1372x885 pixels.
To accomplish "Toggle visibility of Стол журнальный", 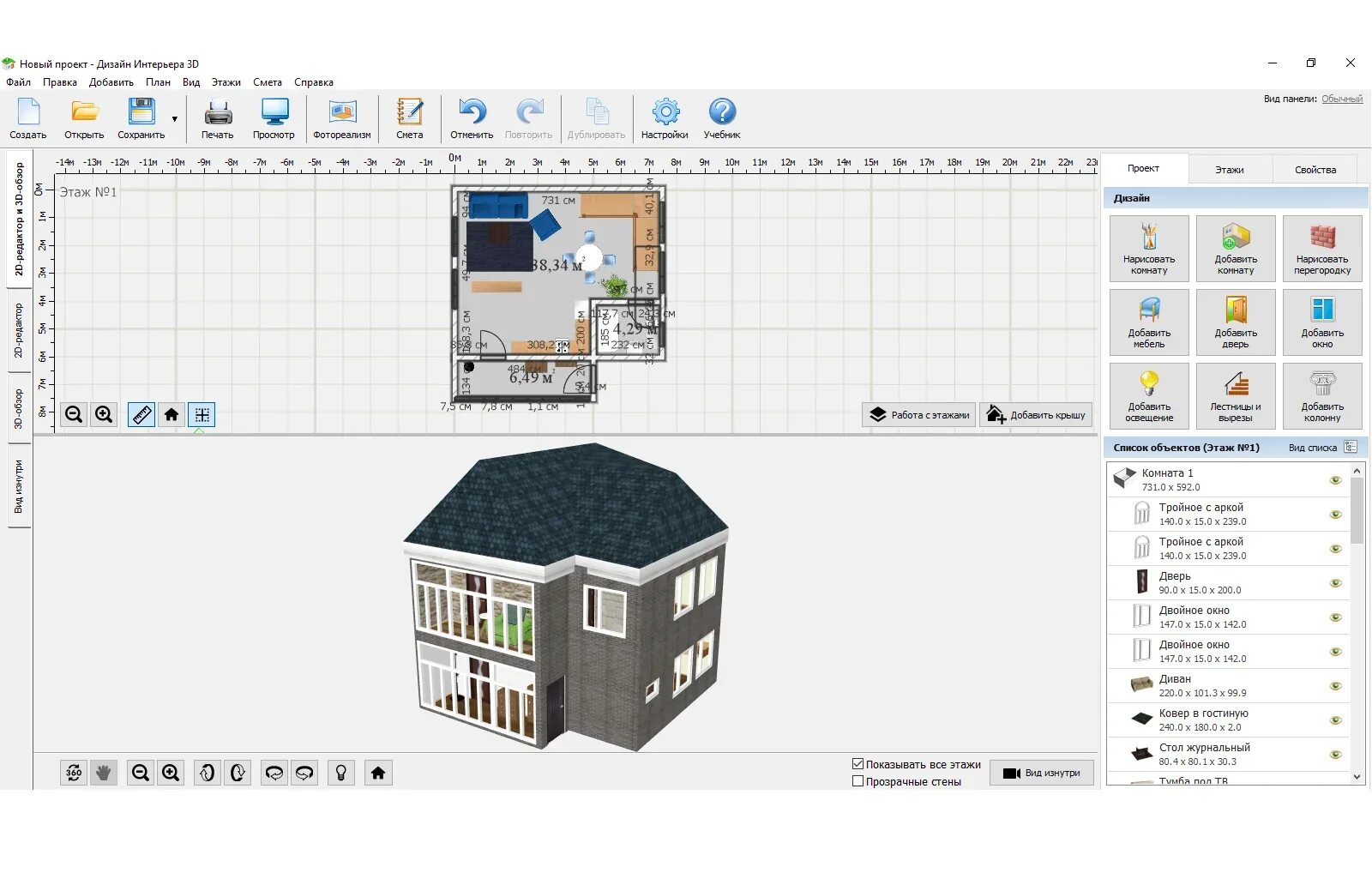I will pyautogui.click(x=1335, y=755).
